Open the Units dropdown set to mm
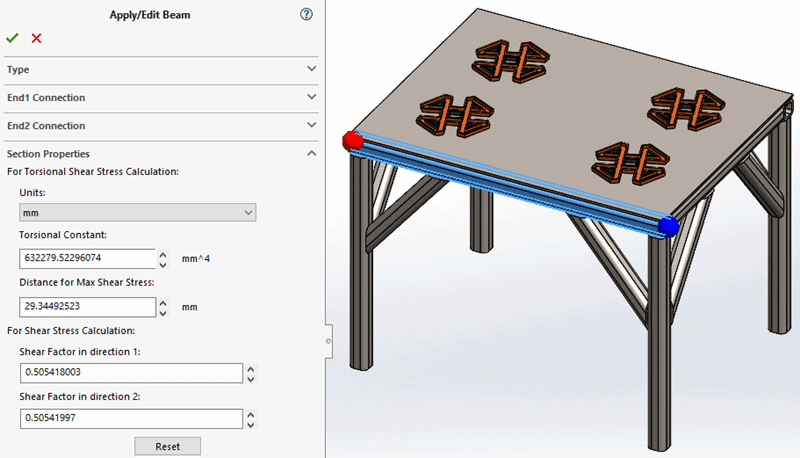 click(138, 212)
